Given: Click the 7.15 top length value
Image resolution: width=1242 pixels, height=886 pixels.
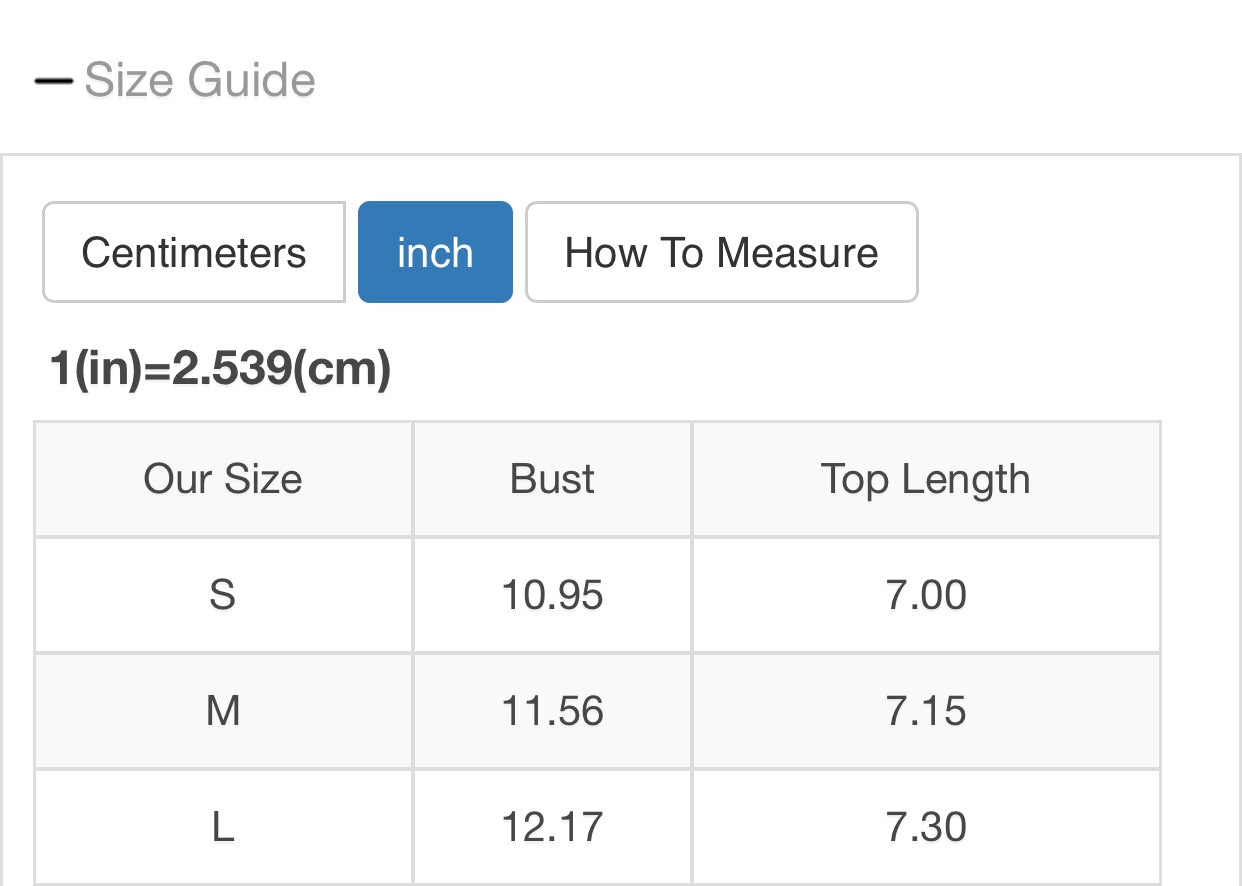Looking at the screenshot, I should point(926,711).
